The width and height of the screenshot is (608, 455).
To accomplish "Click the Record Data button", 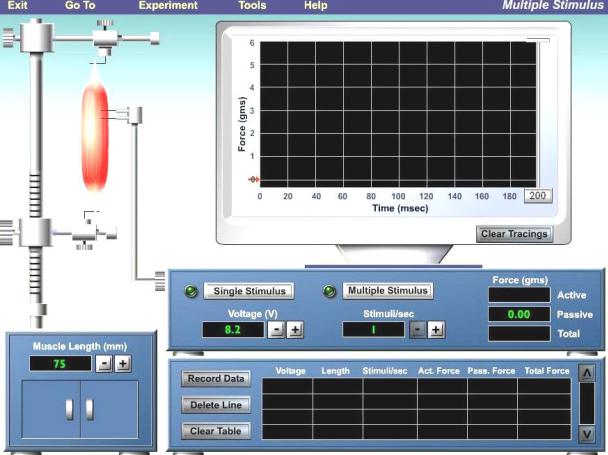I will (x=216, y=379).
